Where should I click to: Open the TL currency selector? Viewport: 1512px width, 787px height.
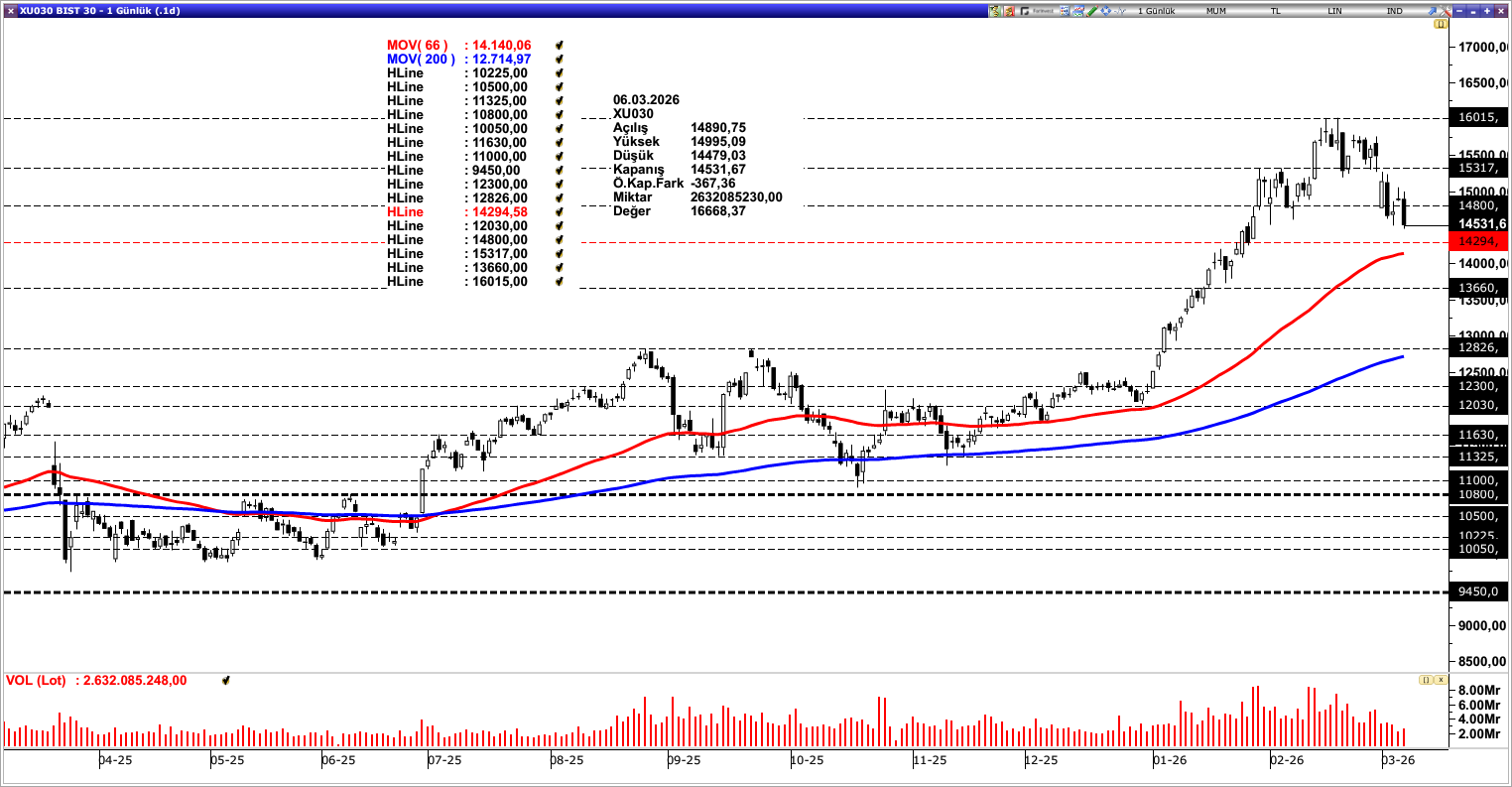(1274, 10)
